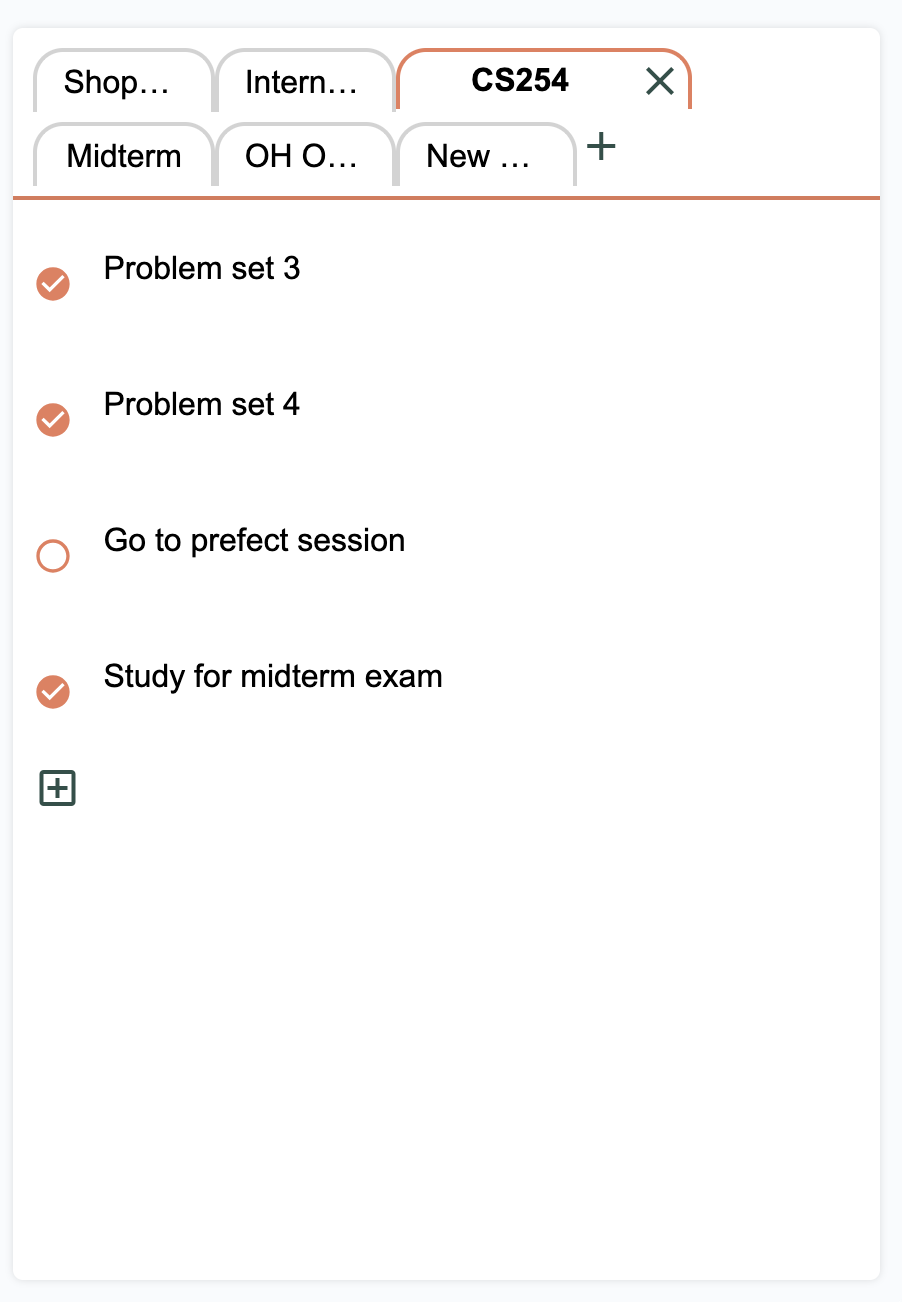Select the Study for midterm exam text

point(273,676)
